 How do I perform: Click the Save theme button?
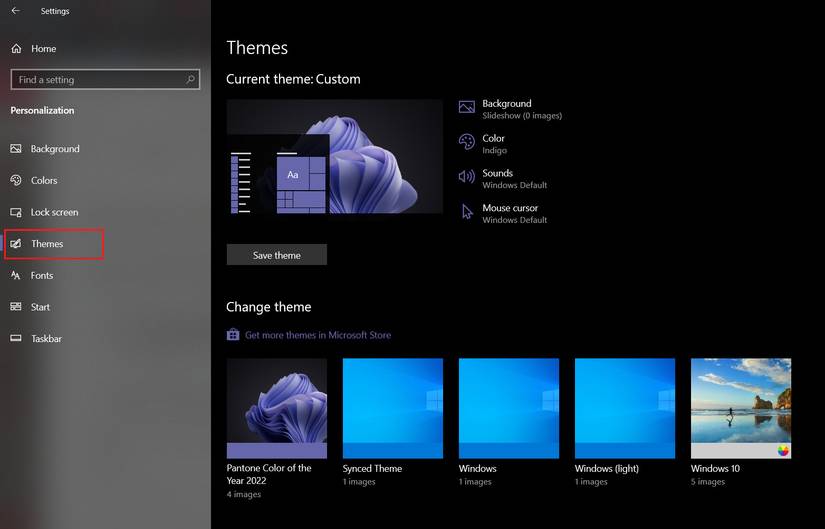point(277,255)
